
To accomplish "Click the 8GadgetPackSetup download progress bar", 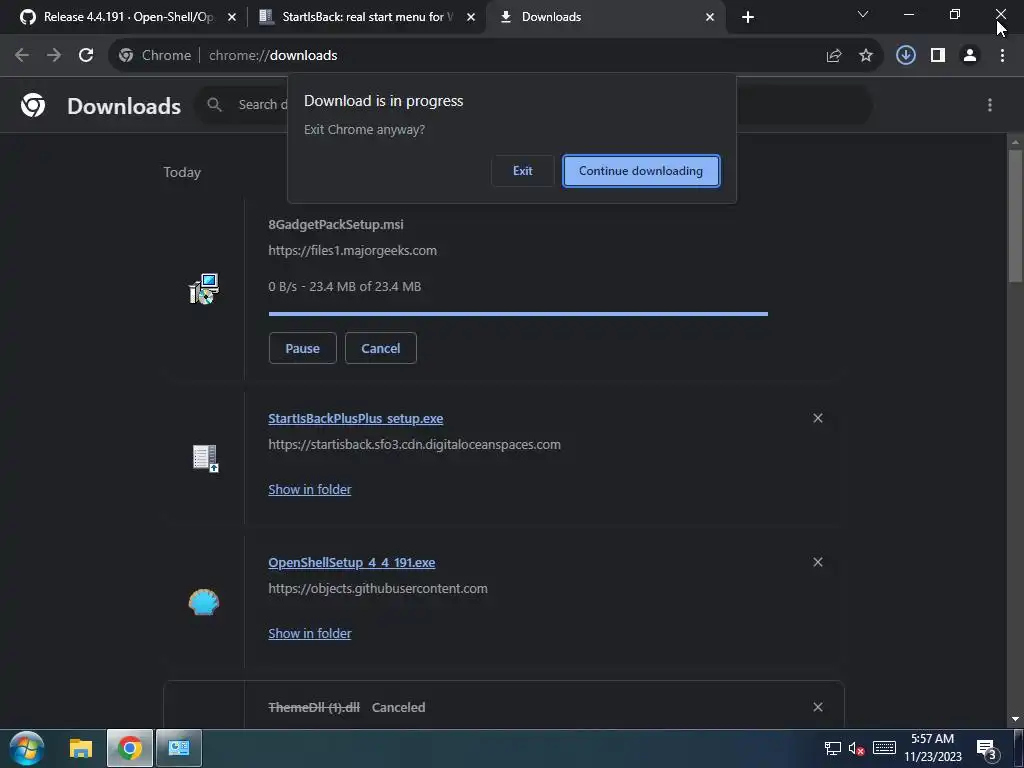I will [x=518, y=314].
